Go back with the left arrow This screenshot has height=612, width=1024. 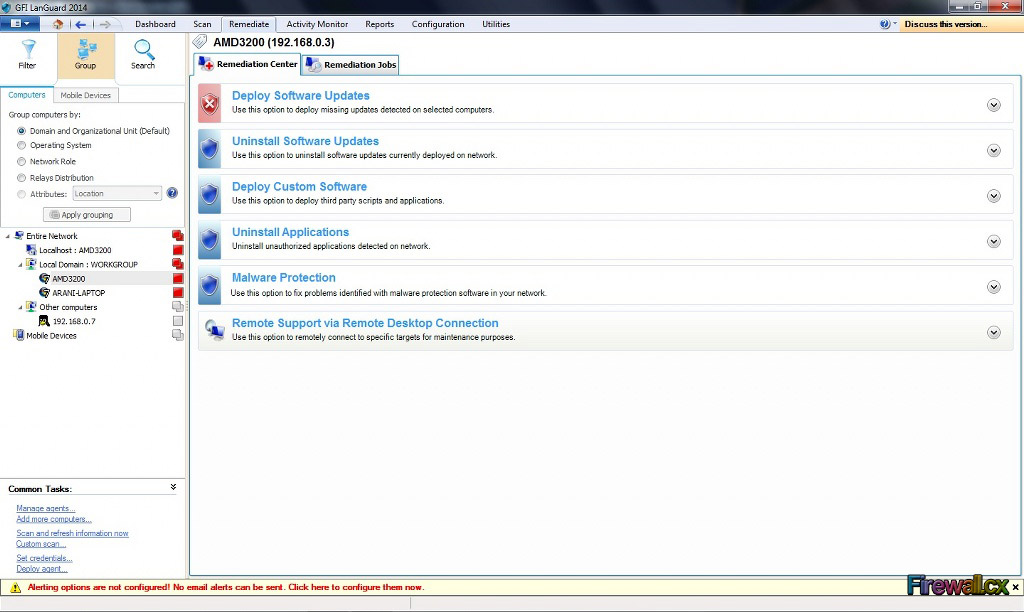pyautogui.click(x=80, y=24)
